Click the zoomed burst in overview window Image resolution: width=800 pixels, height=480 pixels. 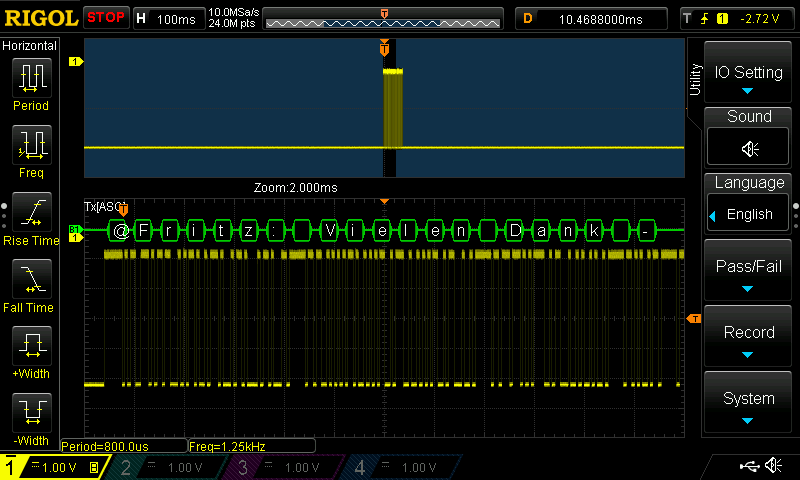(393, 108)
